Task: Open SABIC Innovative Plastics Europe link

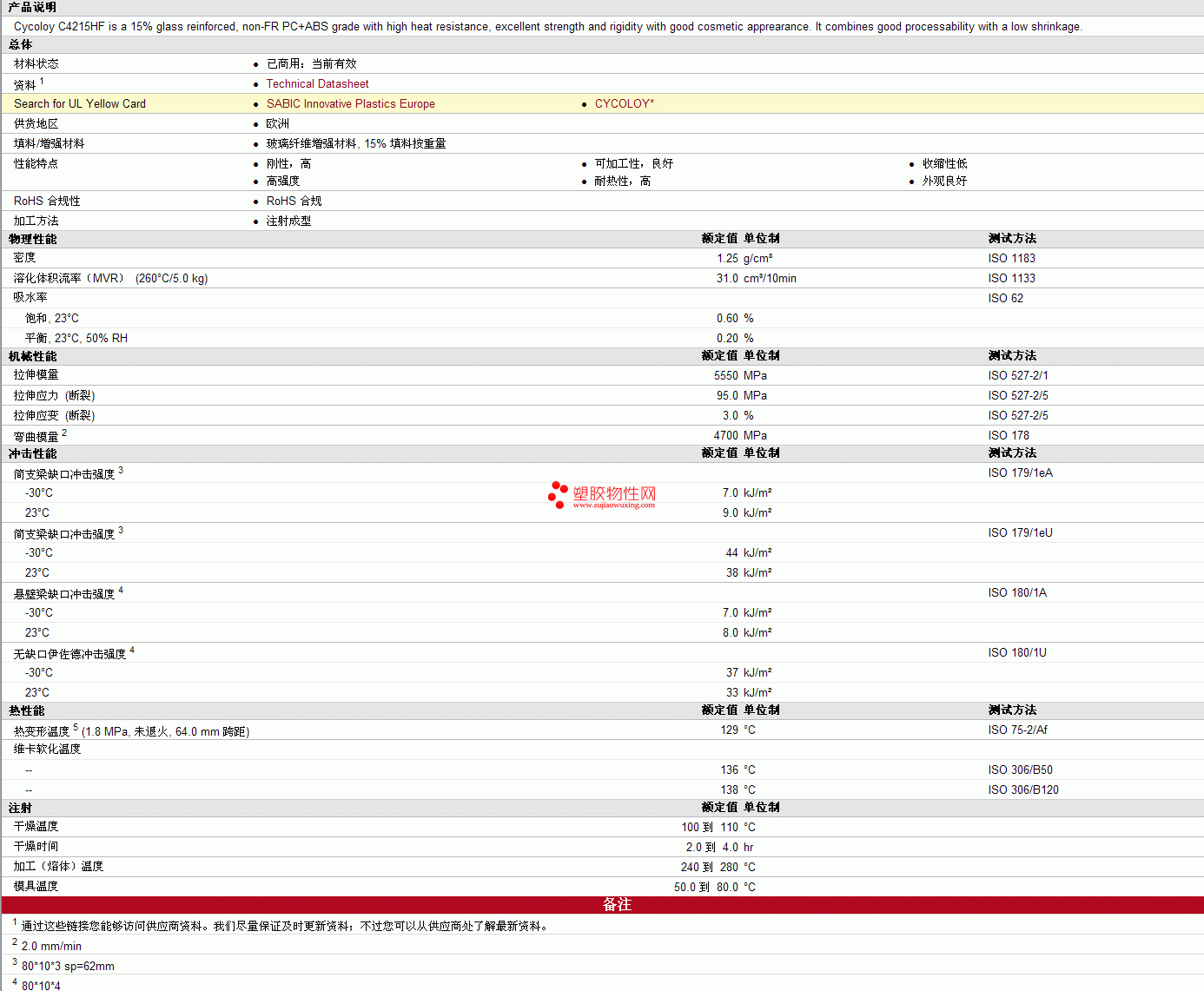Action: 350,103
